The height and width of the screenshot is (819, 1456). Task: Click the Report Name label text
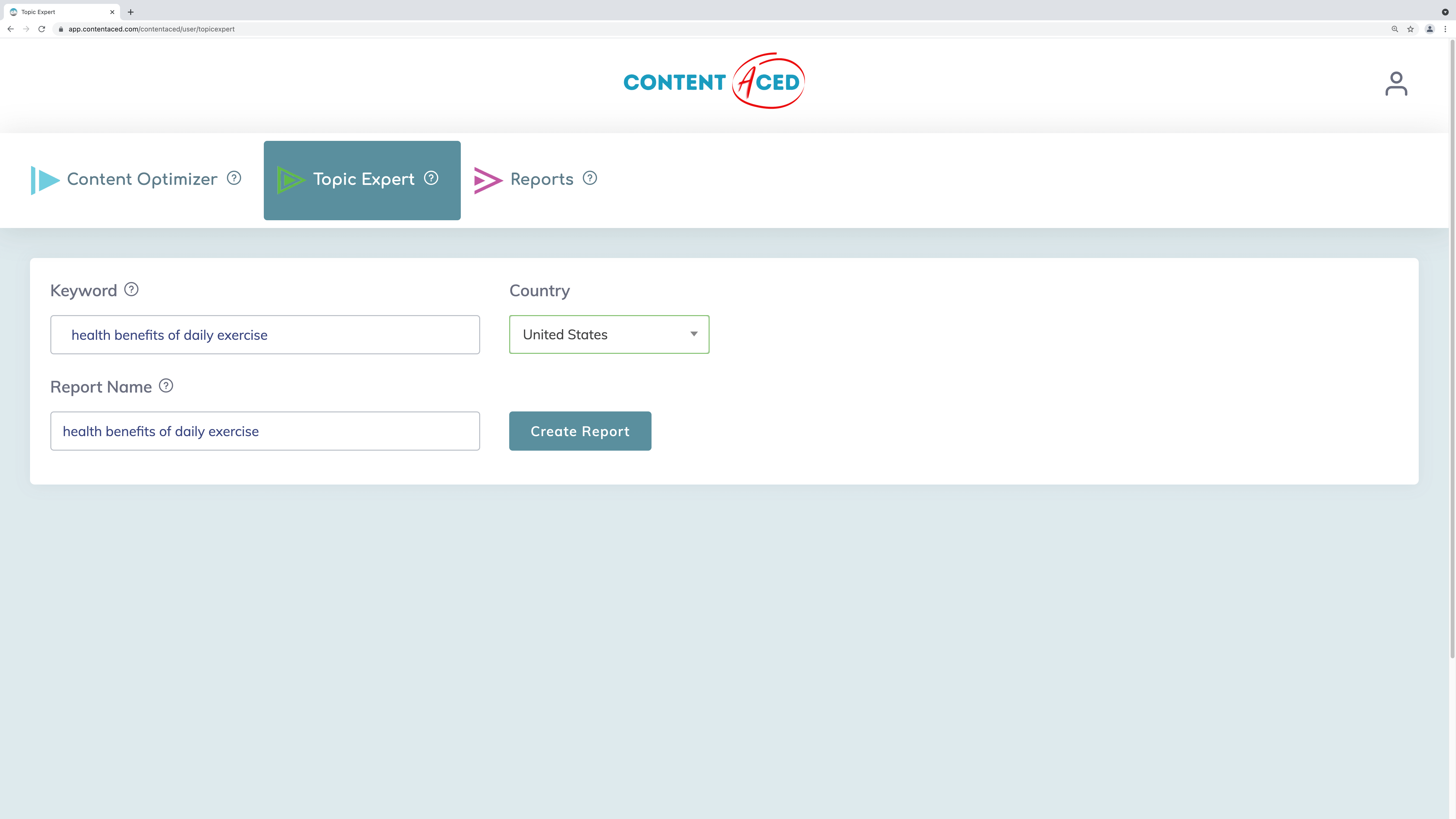click(101, 387)
